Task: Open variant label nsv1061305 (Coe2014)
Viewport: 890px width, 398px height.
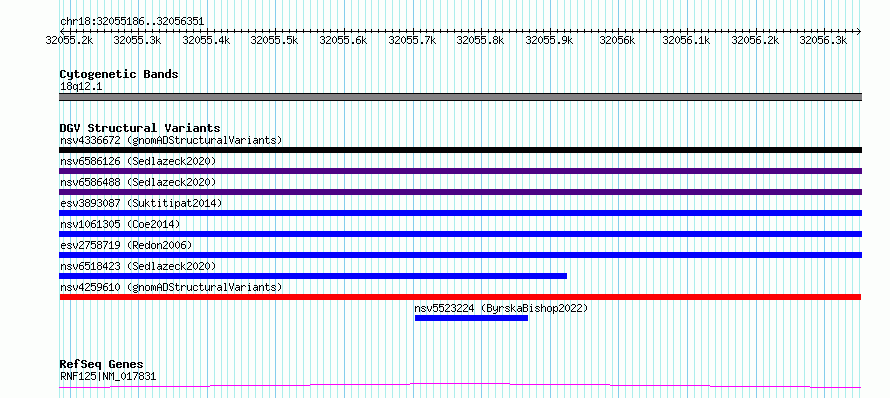Action: (x=120, y=224)
